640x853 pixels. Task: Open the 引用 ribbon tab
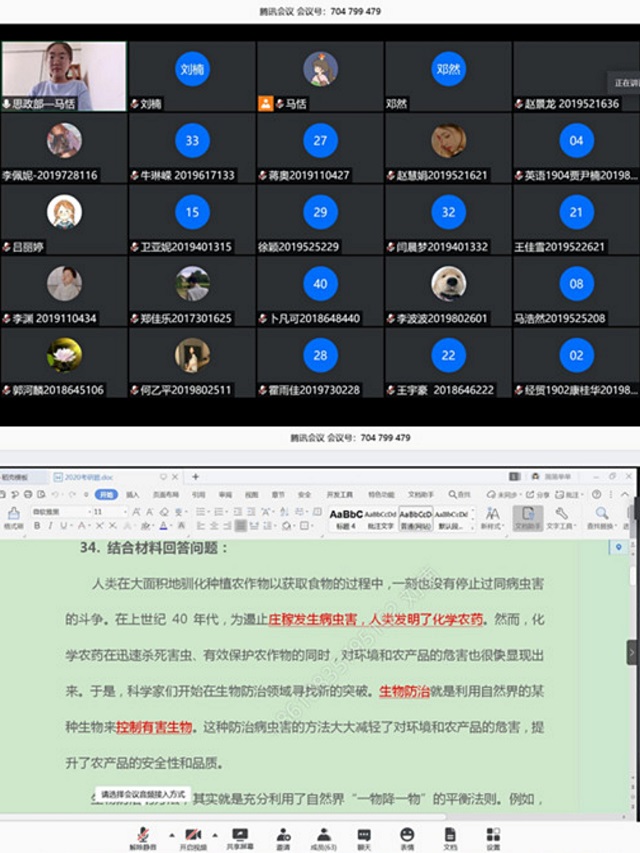tap(198, 495)
